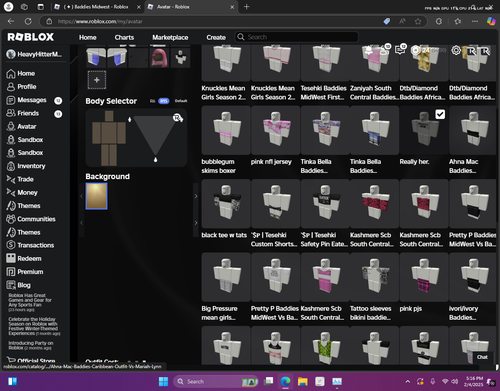The height and width of the screenshot is (391, 500).
Task: Click the Roblox logo
Action: coord(31,37)
